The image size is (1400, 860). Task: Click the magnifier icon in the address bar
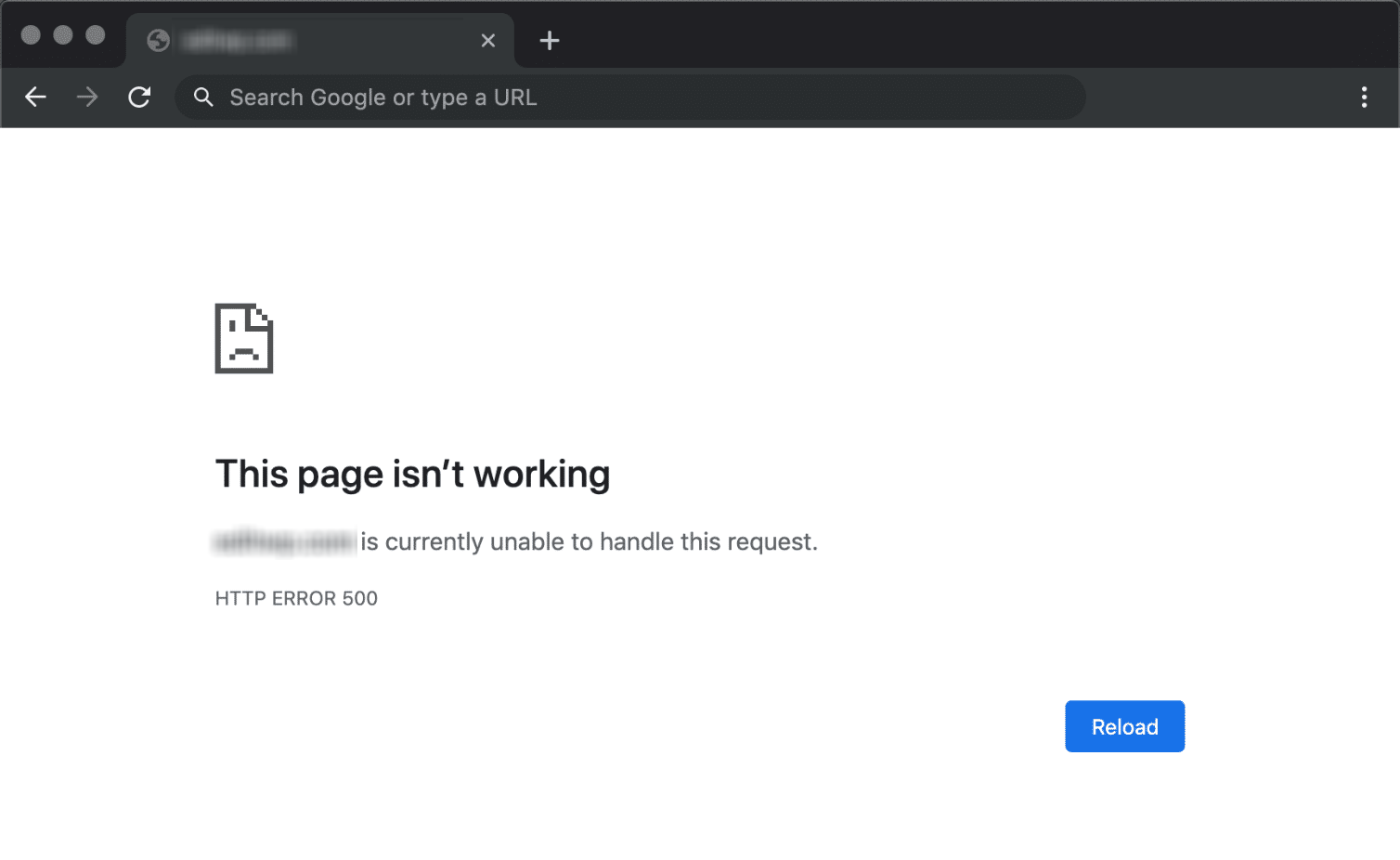point(203,97)
